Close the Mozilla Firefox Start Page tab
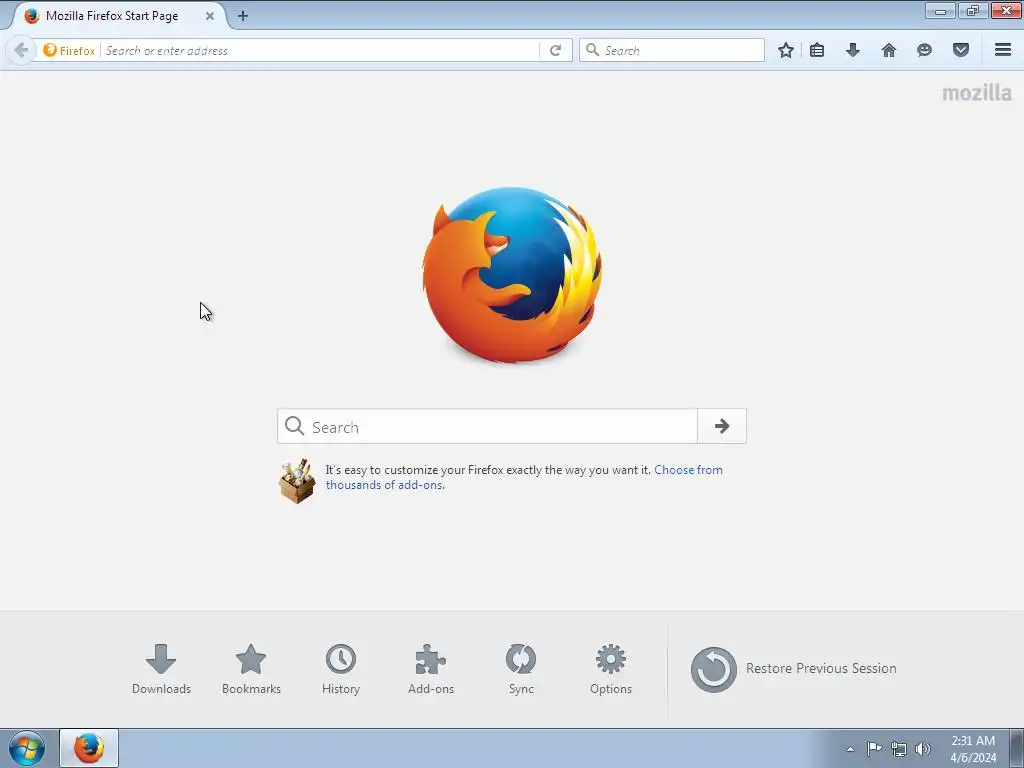The image size is (1024, 768). click(210, 16)
